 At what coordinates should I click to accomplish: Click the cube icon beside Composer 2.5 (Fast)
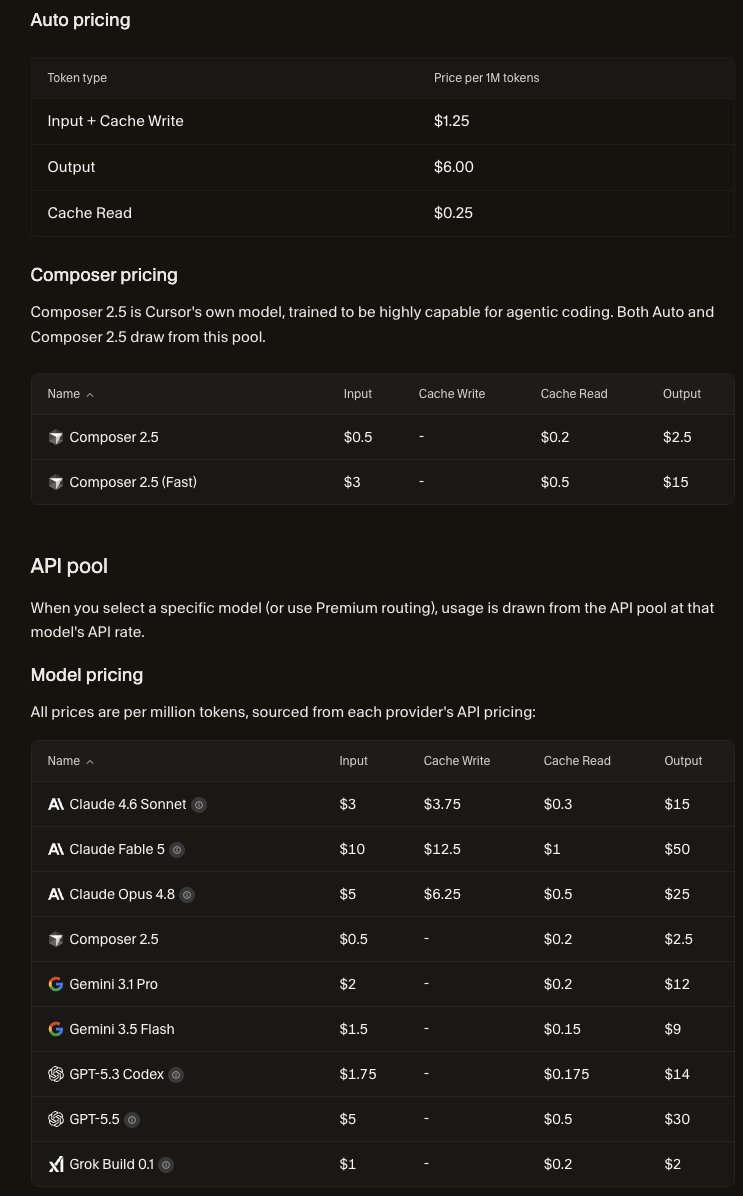click(56, 482)
